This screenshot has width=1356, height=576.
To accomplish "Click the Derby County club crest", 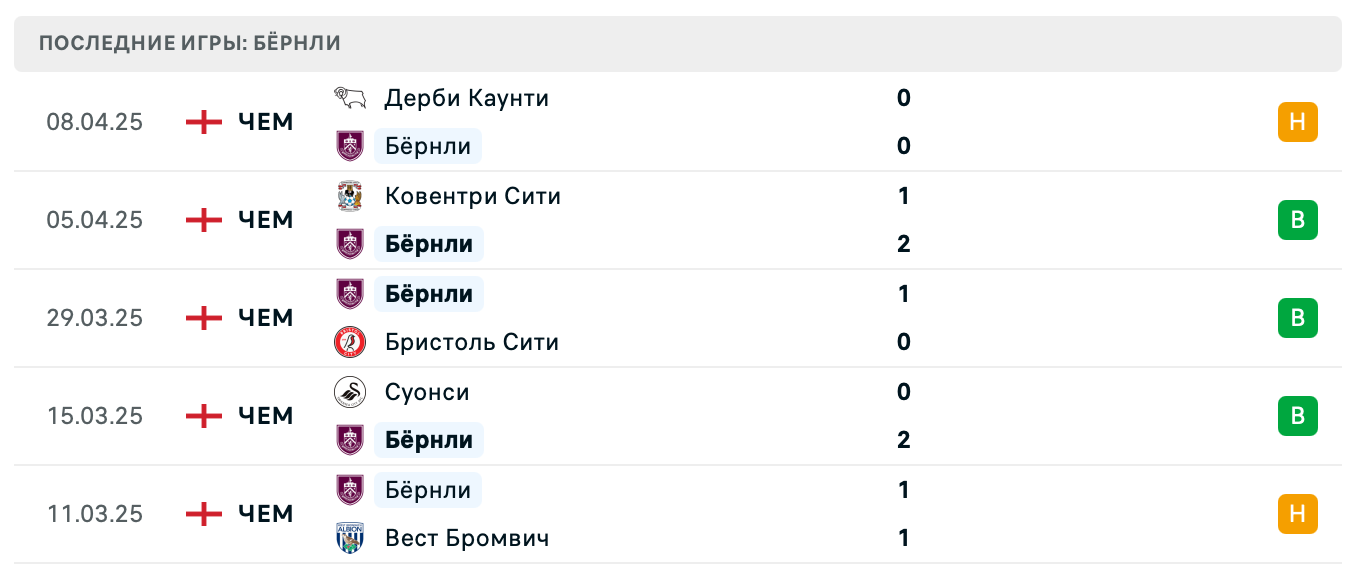I will point(351,97).
